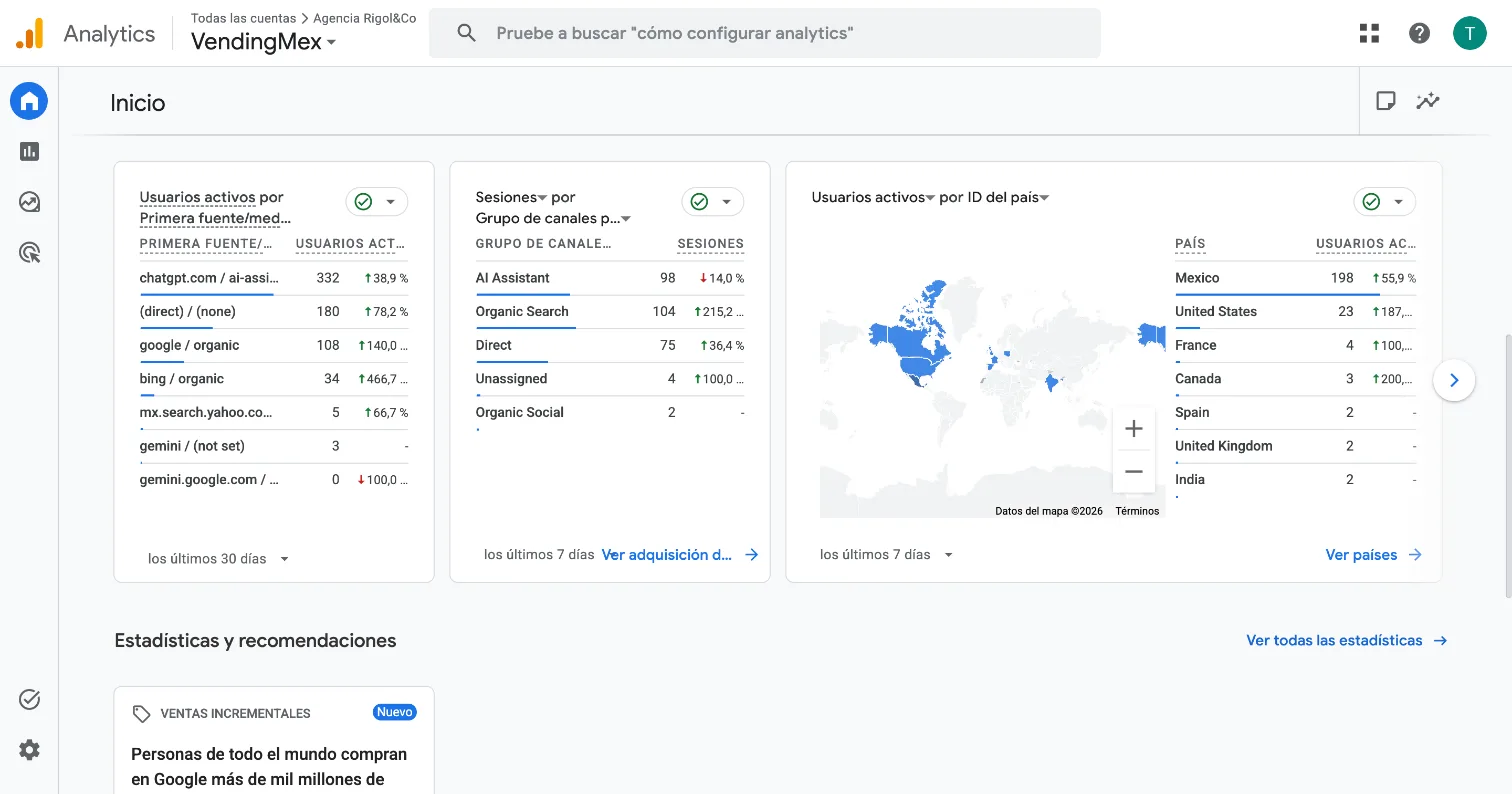Open the note card icon near Inicio
1512x794 pixels.
point(1385,101)
